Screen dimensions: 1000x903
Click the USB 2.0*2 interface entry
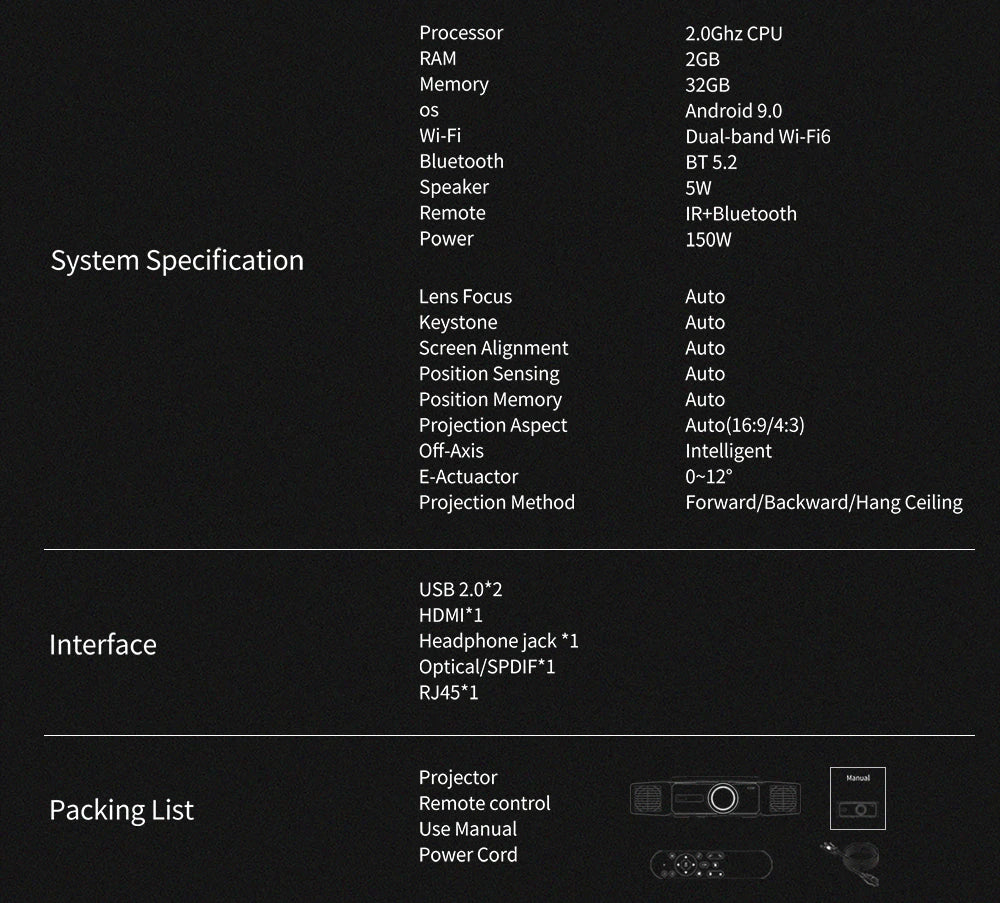click(x=460, y=589)
